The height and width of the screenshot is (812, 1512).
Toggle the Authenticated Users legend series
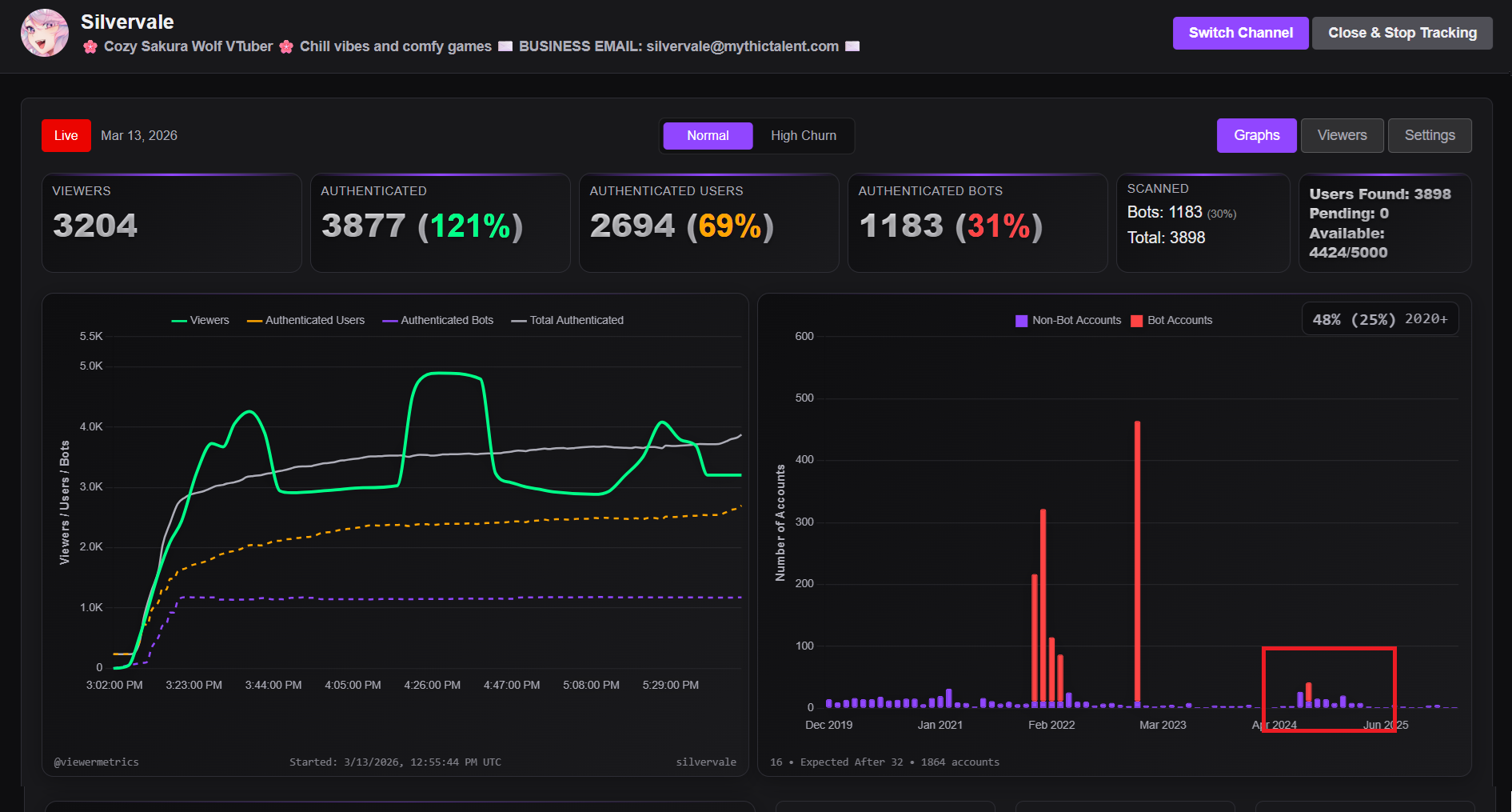305,320
